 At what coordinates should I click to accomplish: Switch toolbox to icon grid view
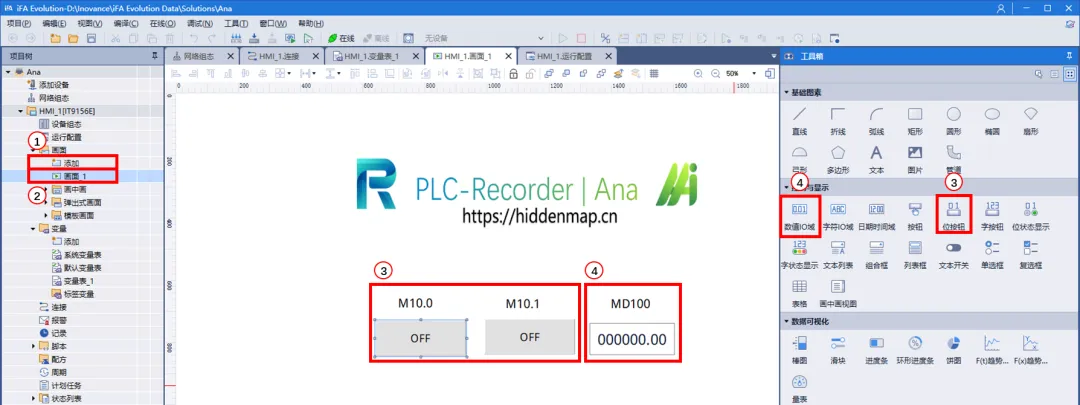tap(1070, 74)
